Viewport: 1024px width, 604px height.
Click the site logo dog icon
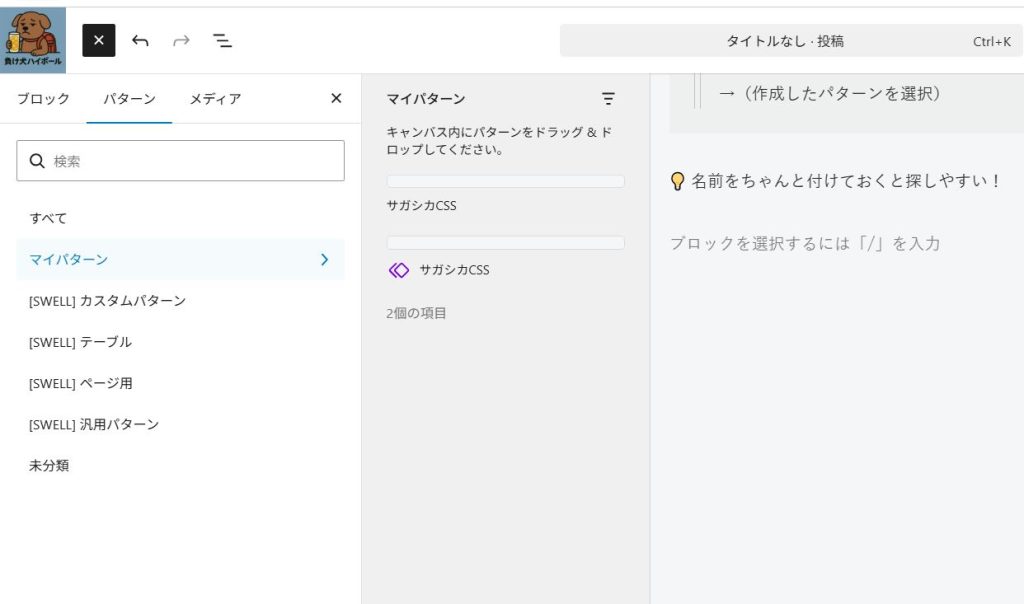[x=33, y=40]
